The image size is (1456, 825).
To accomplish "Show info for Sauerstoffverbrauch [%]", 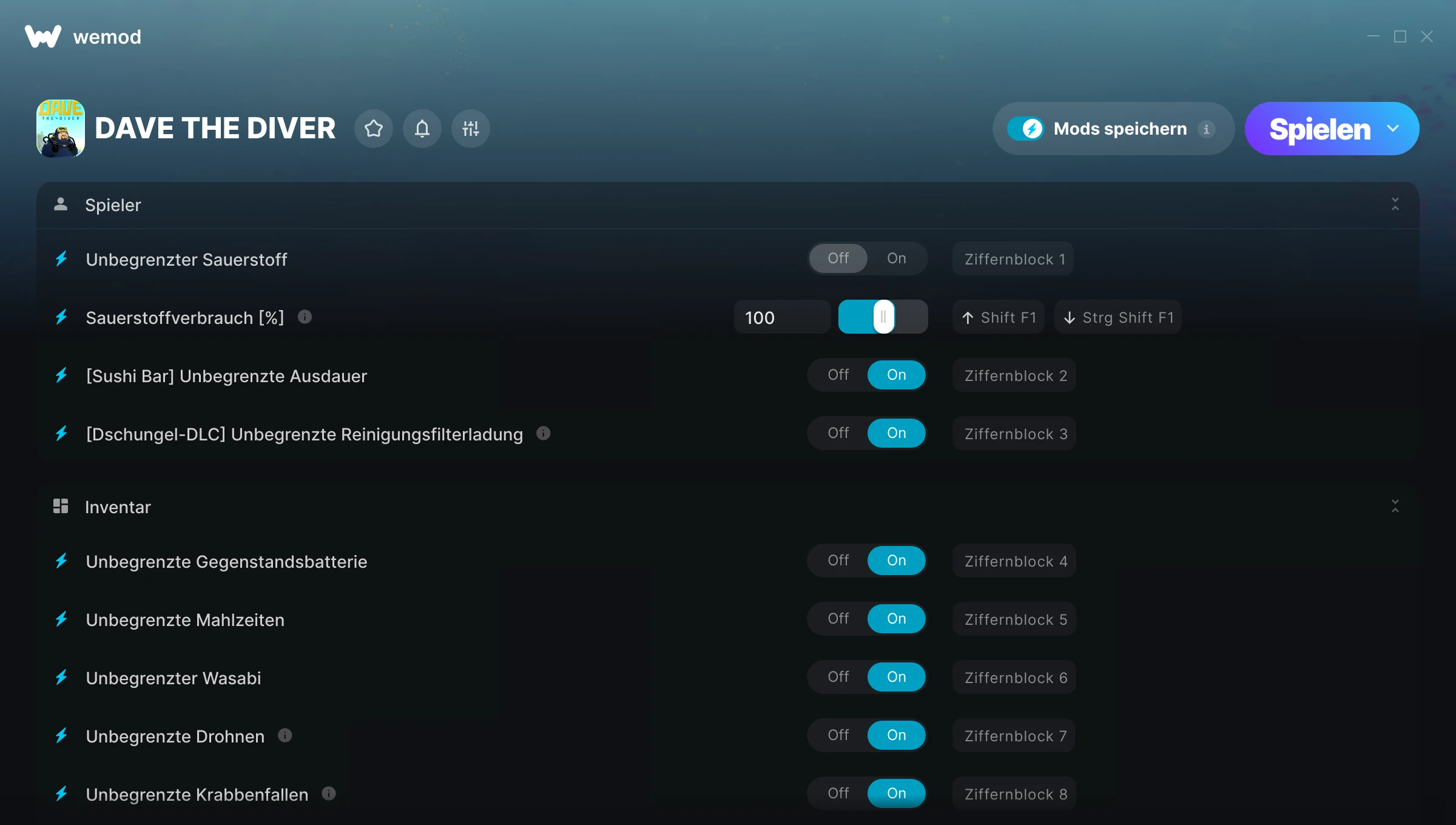I will pos(305,317).
